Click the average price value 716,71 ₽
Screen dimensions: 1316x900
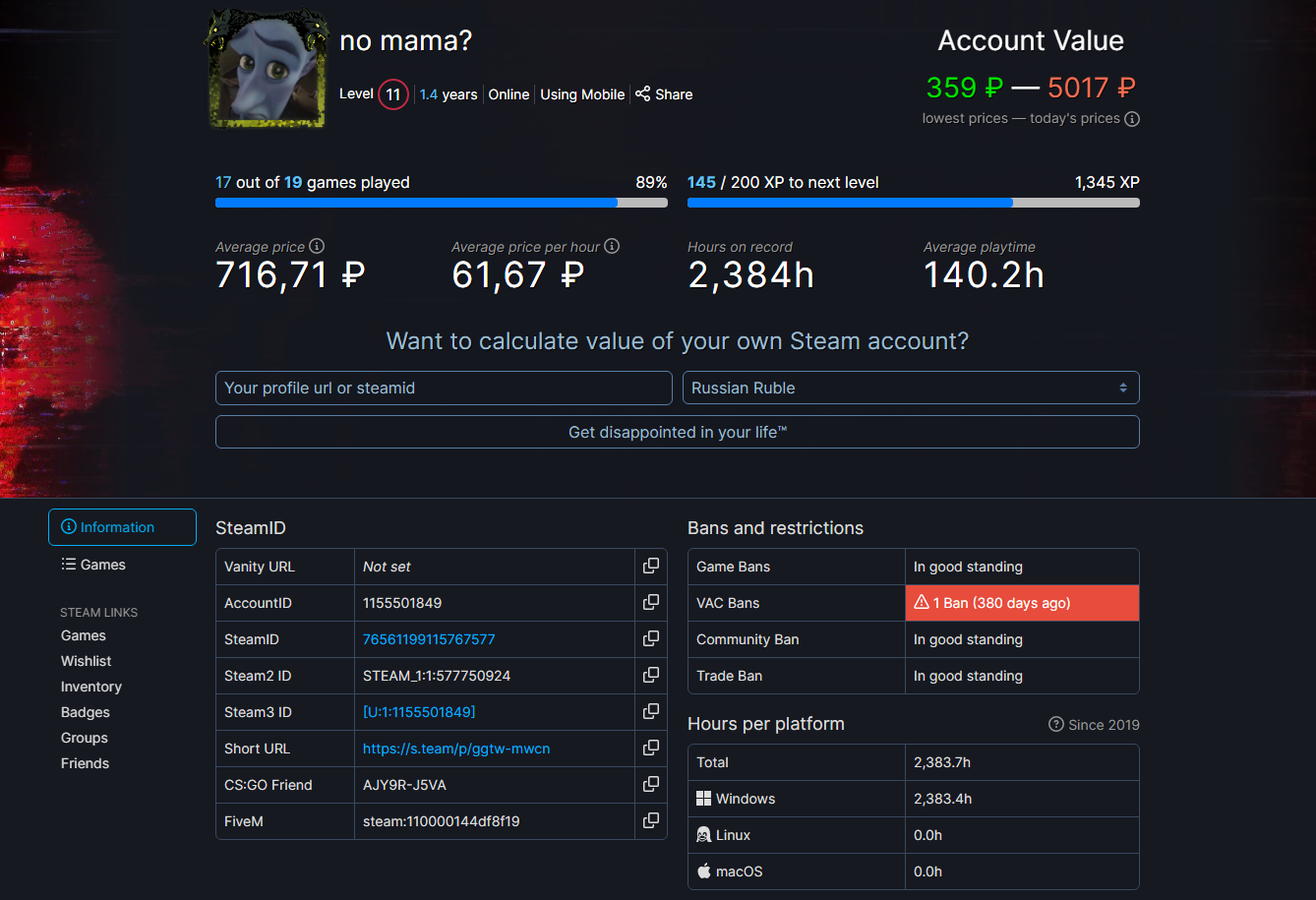click(x=290, y=275)
